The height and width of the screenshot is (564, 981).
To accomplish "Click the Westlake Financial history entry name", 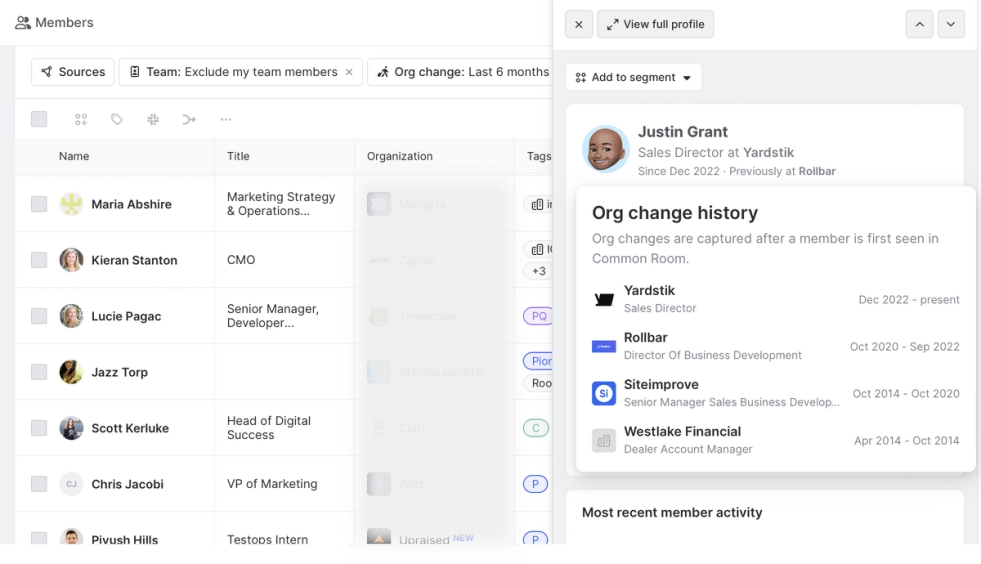I will (682, 431).
